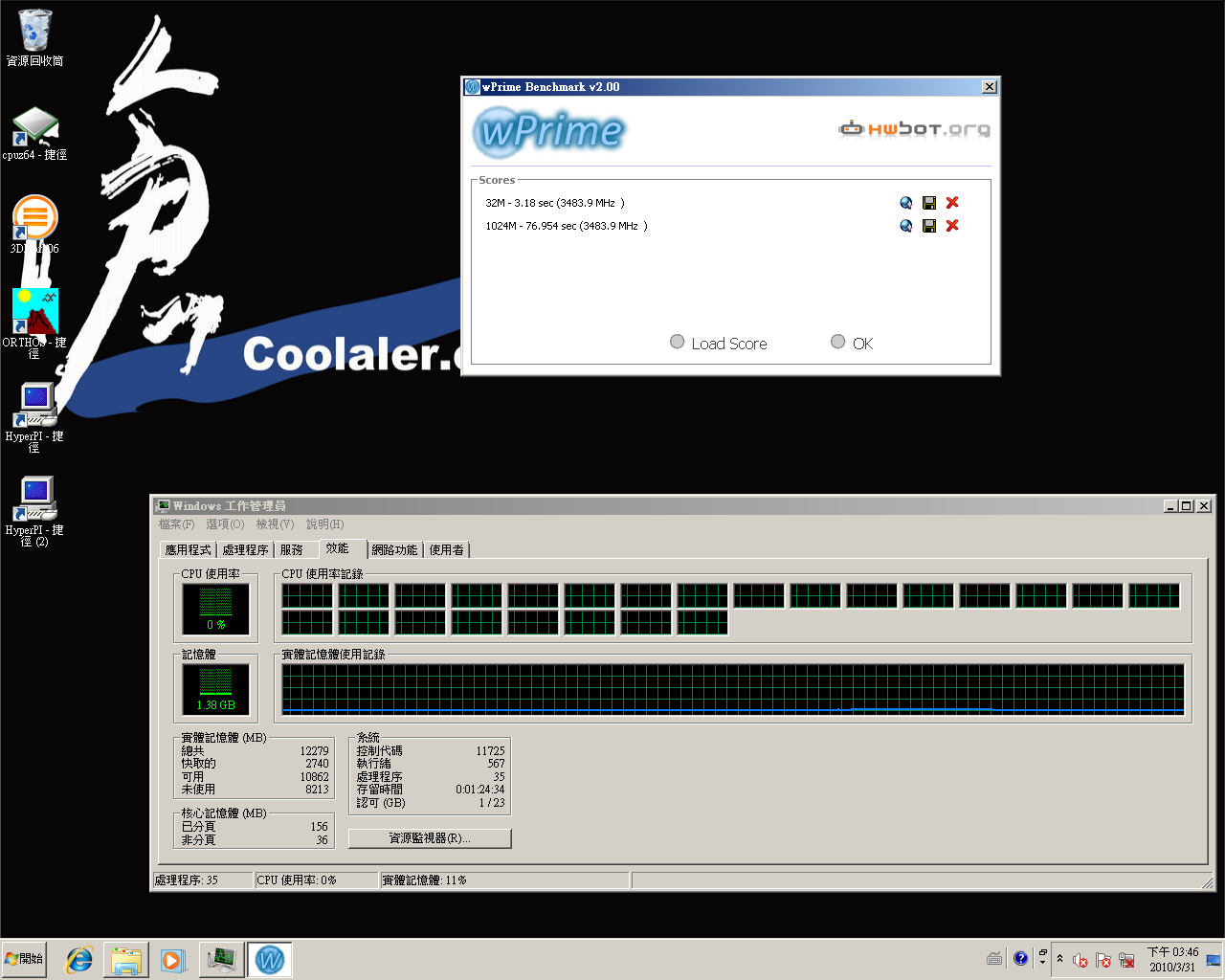The height and width of the screenshot is (980, 1225).
Task: Open the Recycle Bin desktop icon
Action: point(35,38)
